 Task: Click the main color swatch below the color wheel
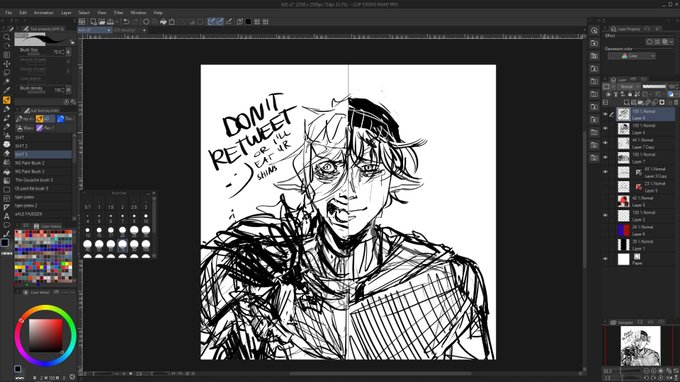[x=17, y=369]
